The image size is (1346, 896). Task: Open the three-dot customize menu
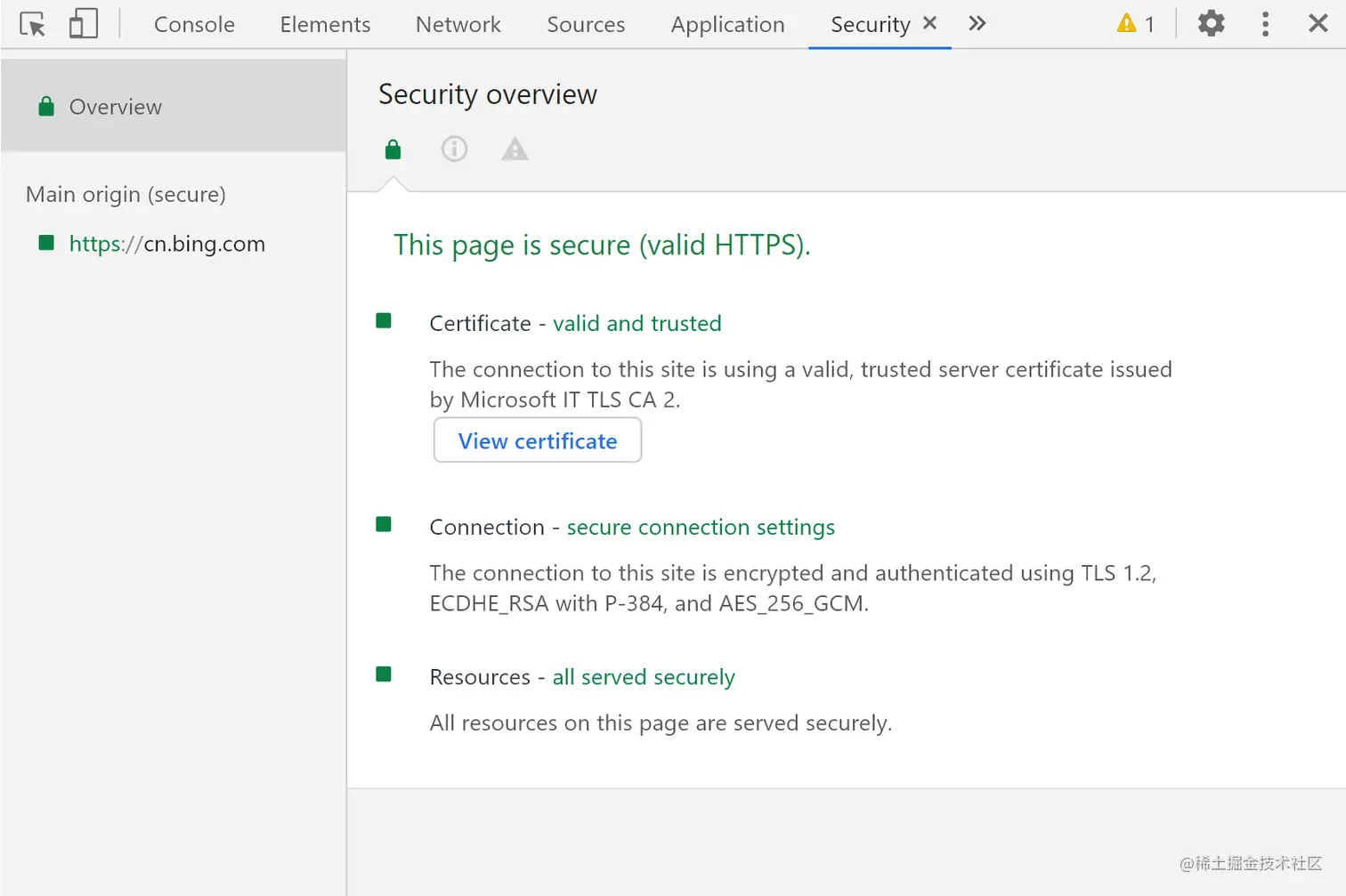point(1265,24)
